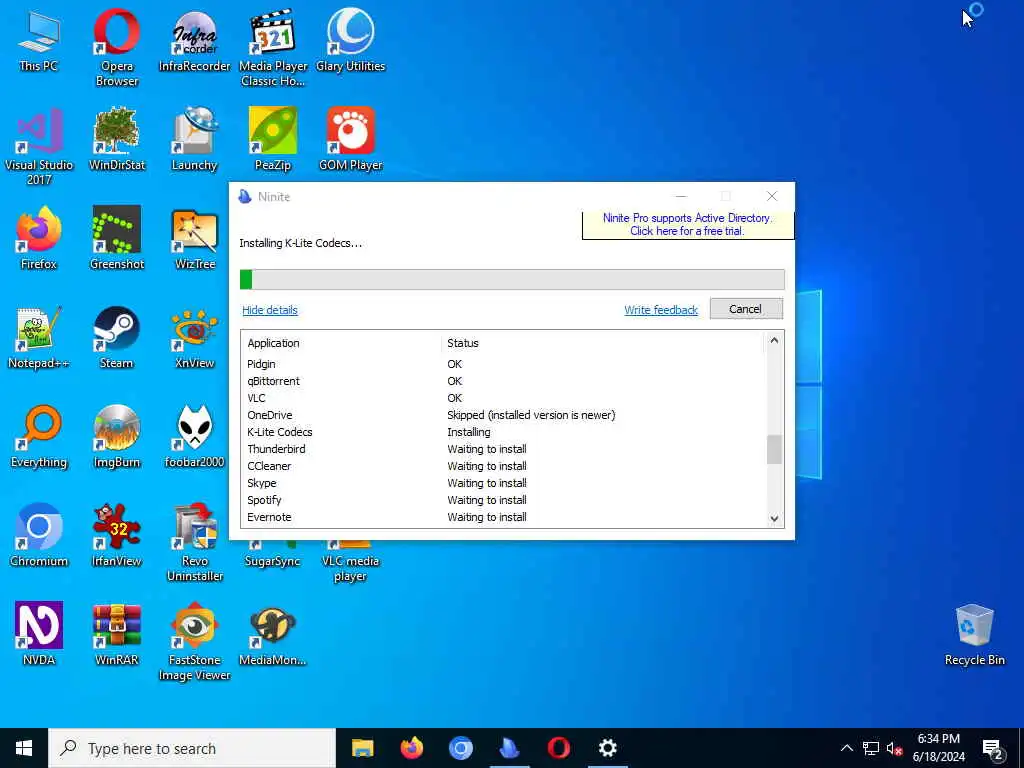Open This PC desktop icon
Viewport: 1024px width, 768px height.
coord(39,40)
